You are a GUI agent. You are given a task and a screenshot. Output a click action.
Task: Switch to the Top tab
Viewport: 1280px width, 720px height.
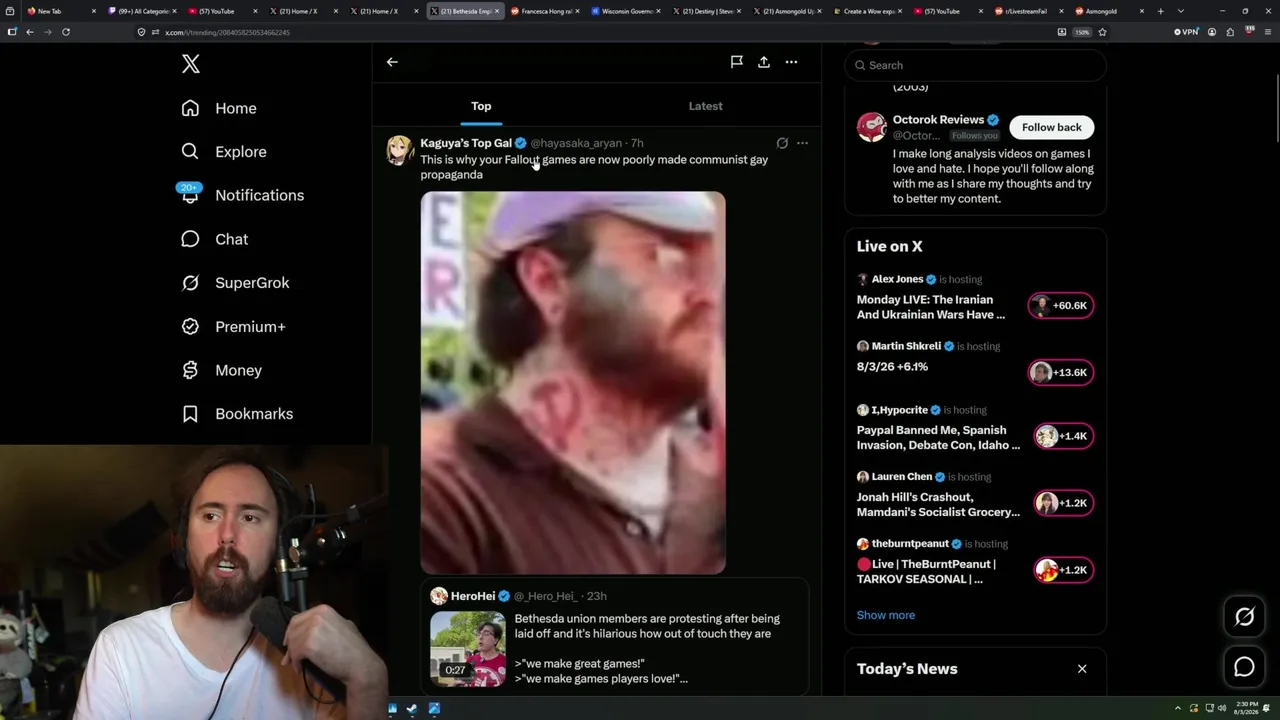click(x=481, y=106)
